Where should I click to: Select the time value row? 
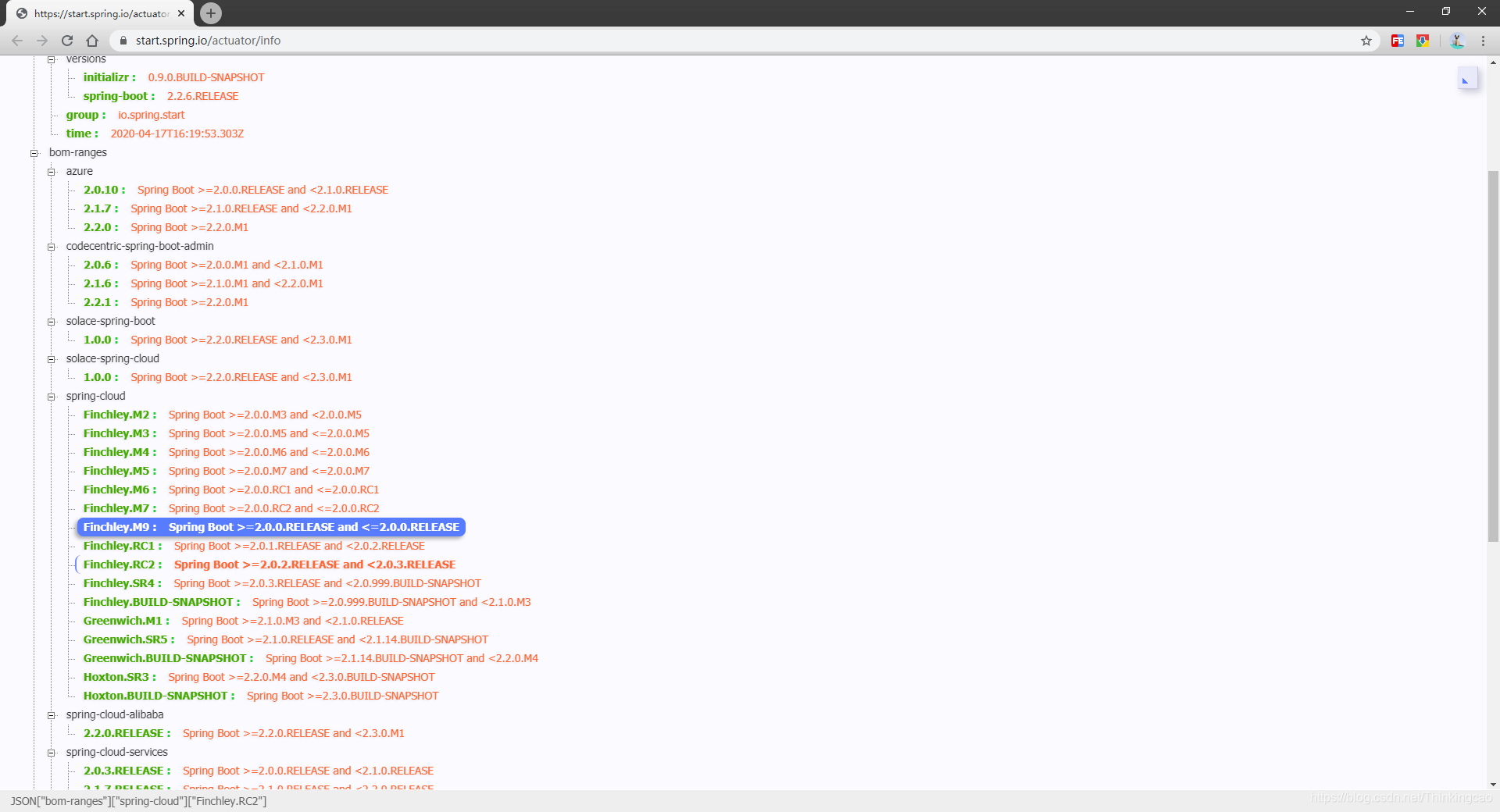155,134
